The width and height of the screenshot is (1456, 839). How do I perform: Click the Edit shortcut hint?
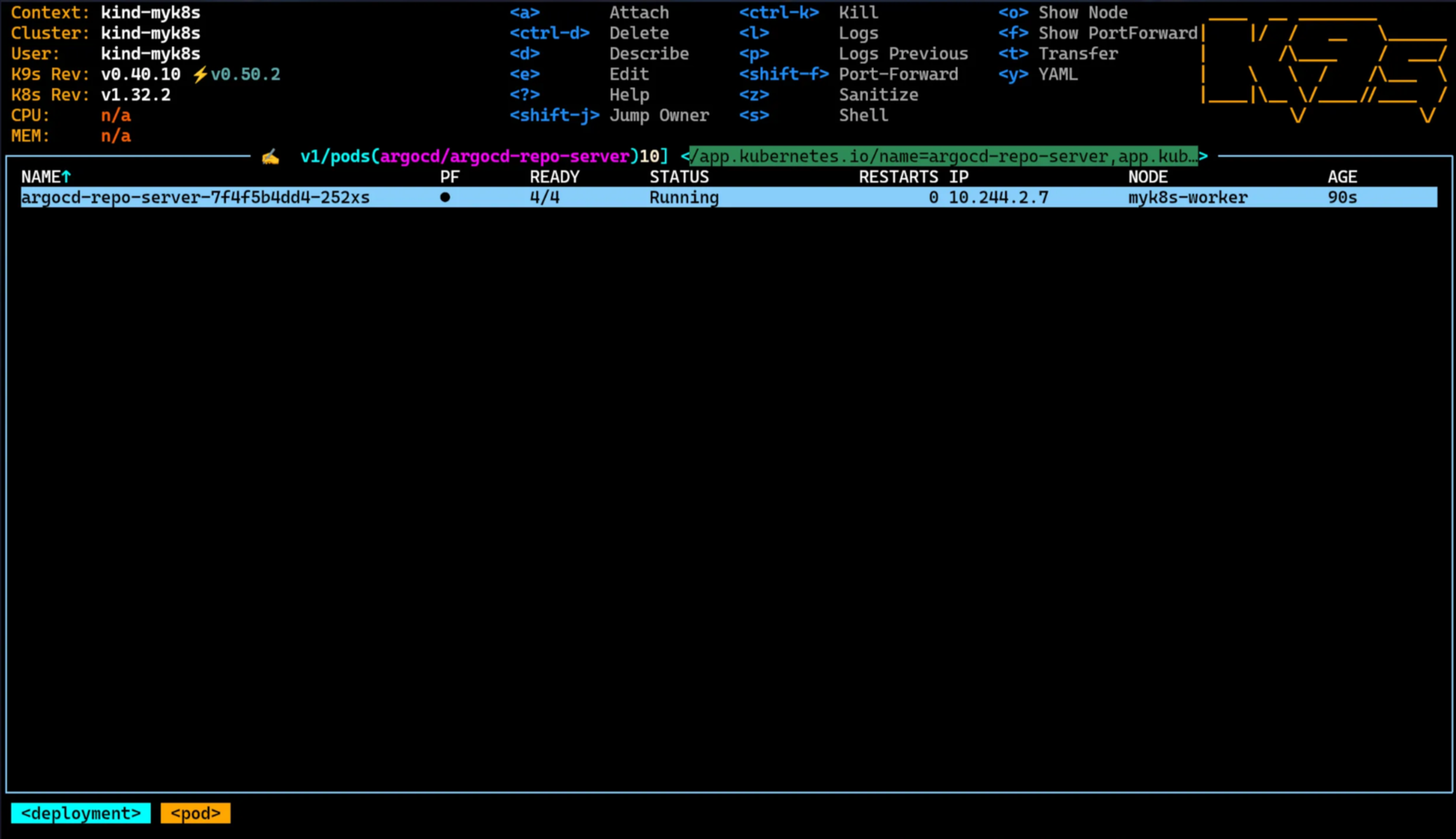point(629,74)
